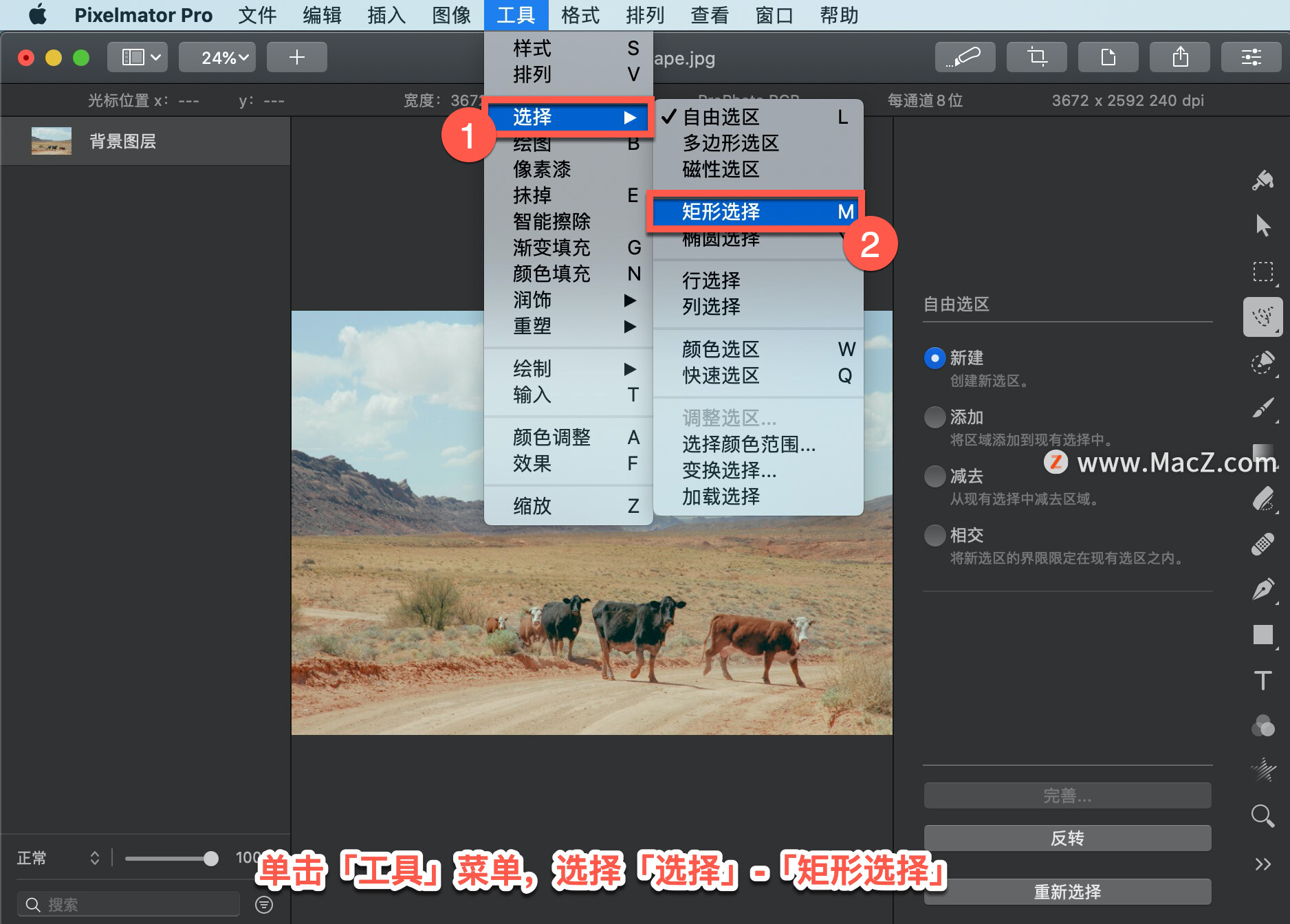Image resolution: width=1290 pixels, height=924 pixels.
Task: Choose 样式 in the 工具 menu
Action: pyautogui.click(x=568, y=48)
